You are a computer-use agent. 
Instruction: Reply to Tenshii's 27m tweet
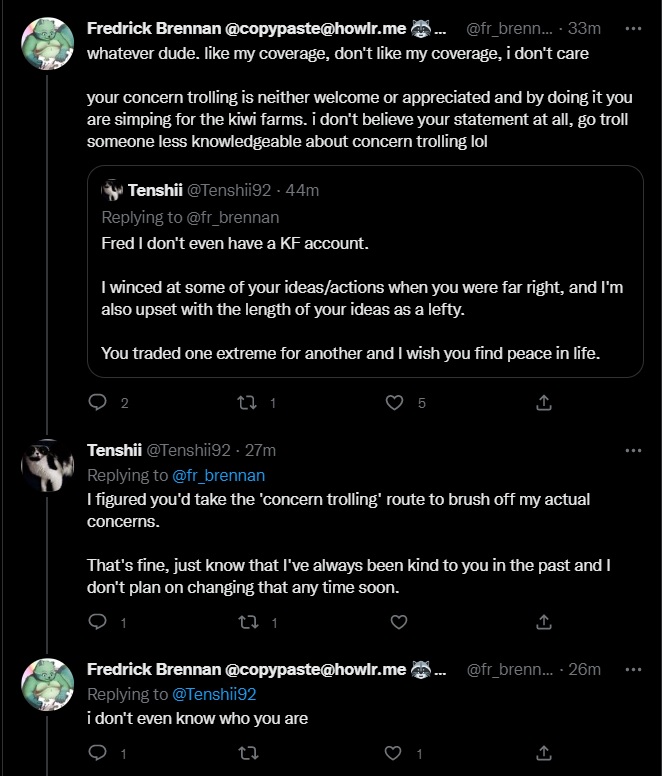(98, 622)
